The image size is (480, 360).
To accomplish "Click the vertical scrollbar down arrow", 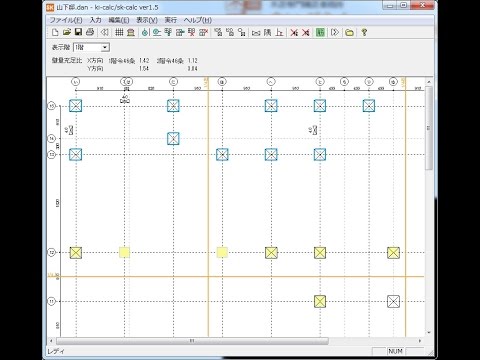I will pyautogui.click(x=429, y=332).
